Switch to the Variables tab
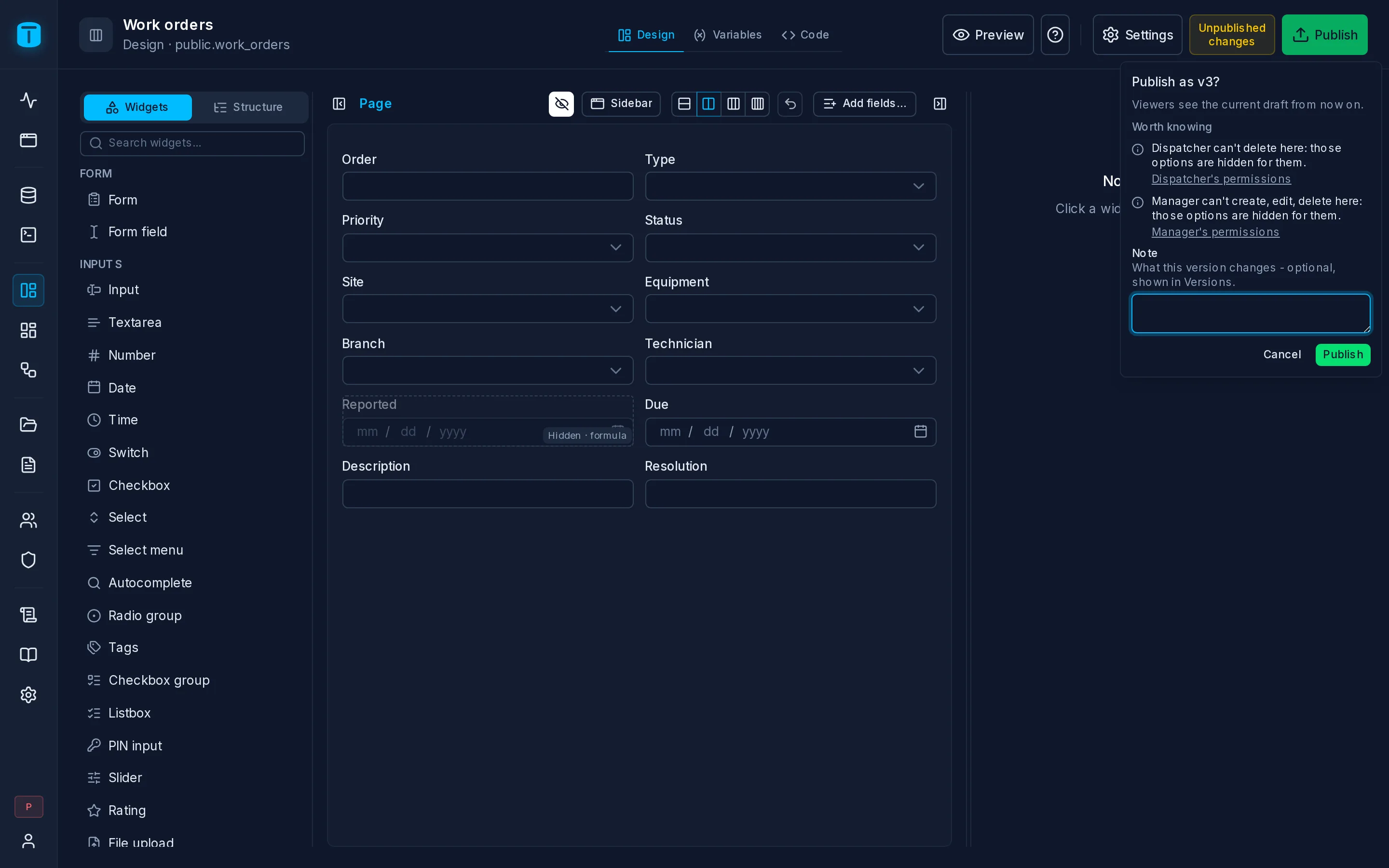The image size is (1389, 868). 728,35
